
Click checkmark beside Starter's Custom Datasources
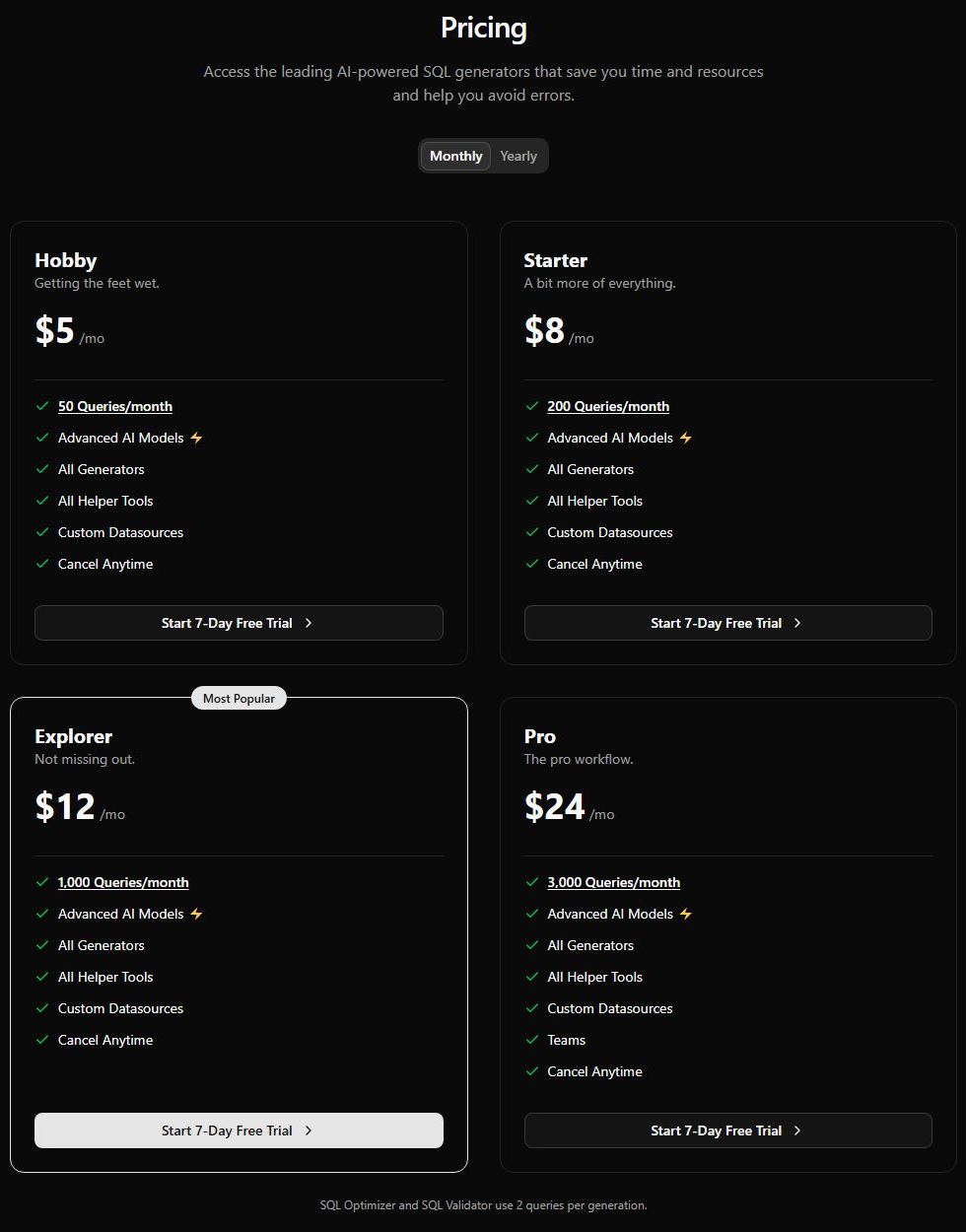[x=532, y=532]
